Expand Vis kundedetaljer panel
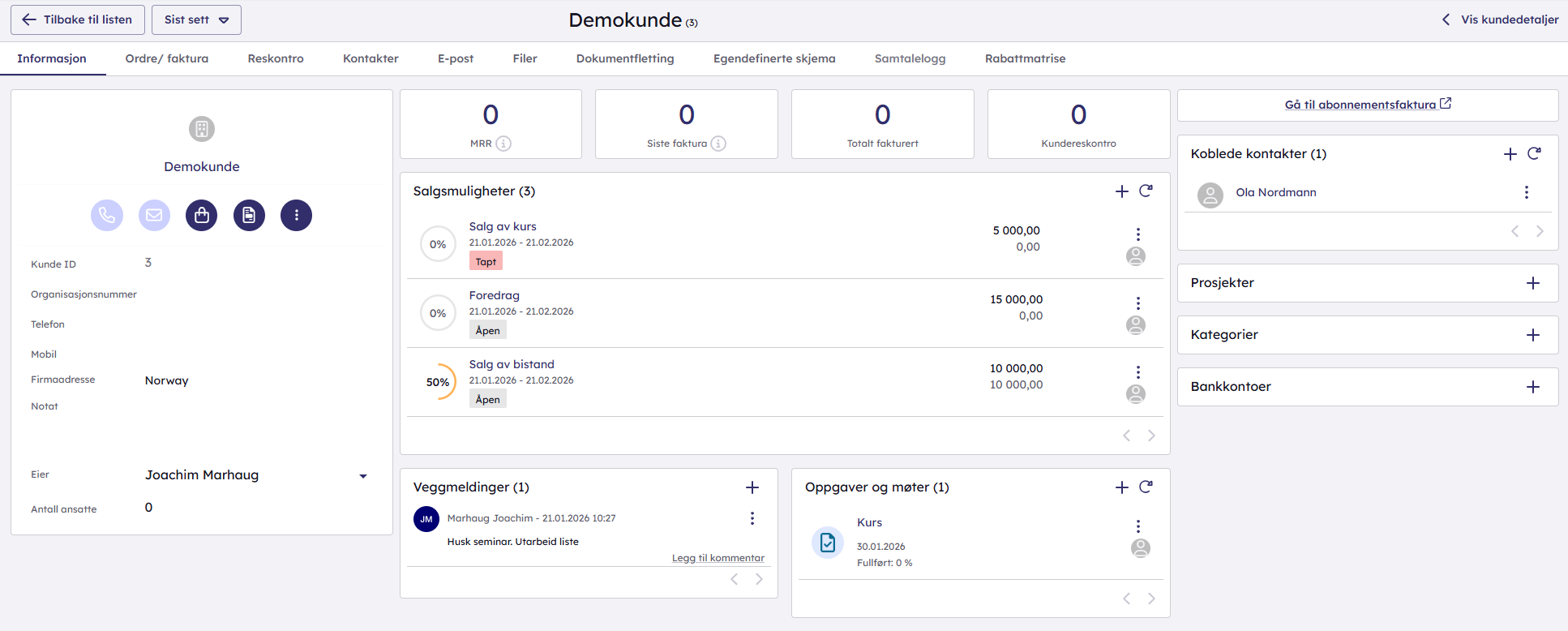The image size is (1568, 631). click(x=1500, y=19)
